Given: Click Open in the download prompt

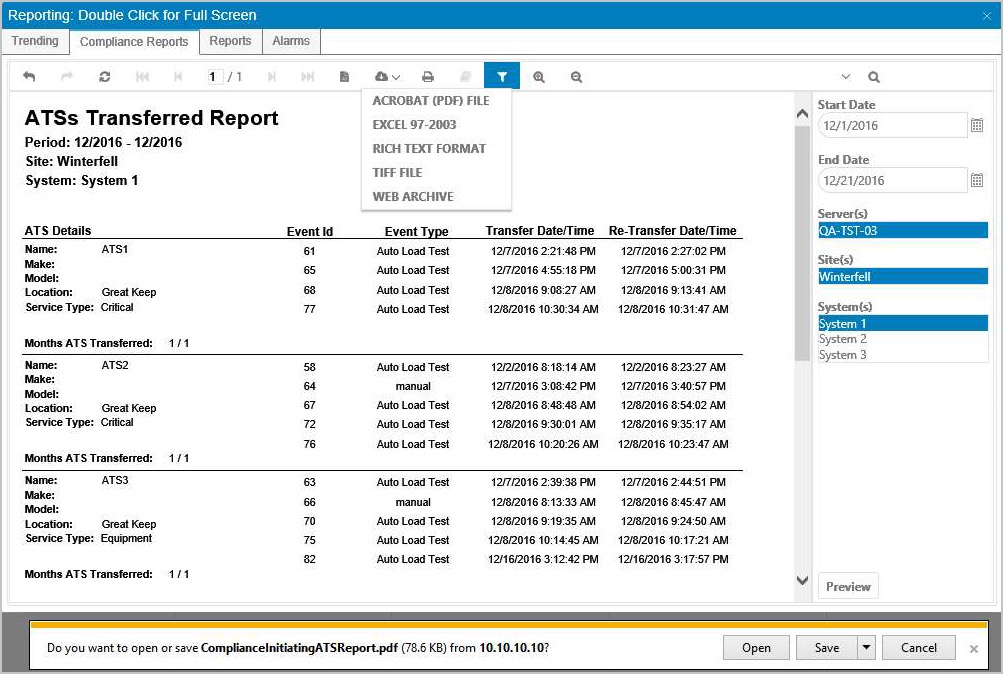Looking at the screenshot, I should [x=756, y=647].
